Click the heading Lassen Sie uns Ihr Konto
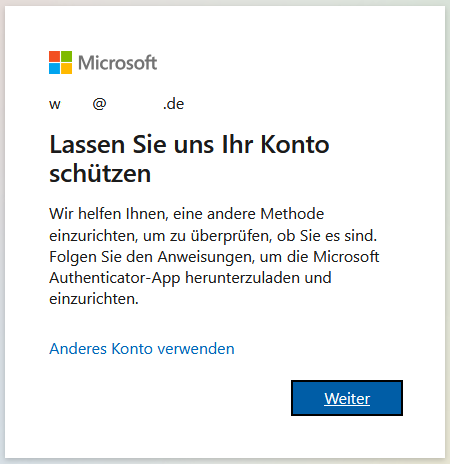 tap(189, 145)
